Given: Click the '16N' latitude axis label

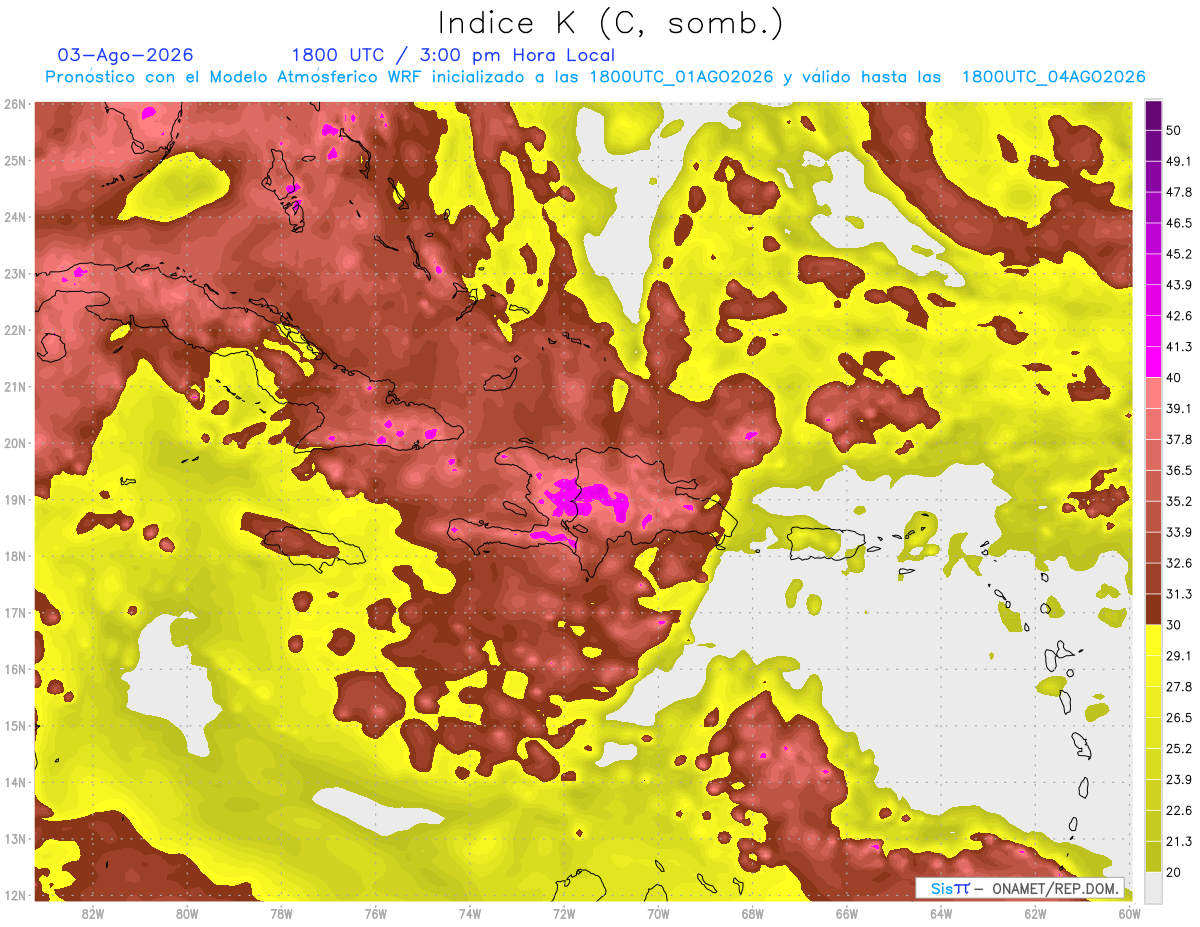Looking at the screenshot, I should click(15, 669).
